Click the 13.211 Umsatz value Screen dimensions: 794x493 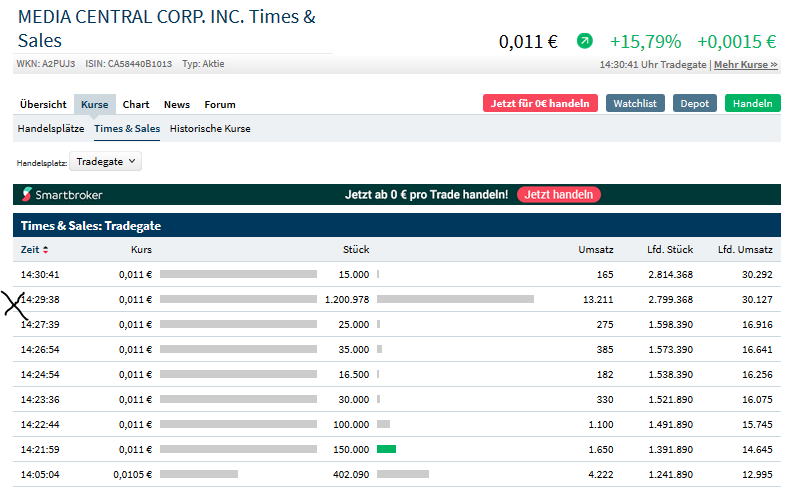[x=598, y=300]
